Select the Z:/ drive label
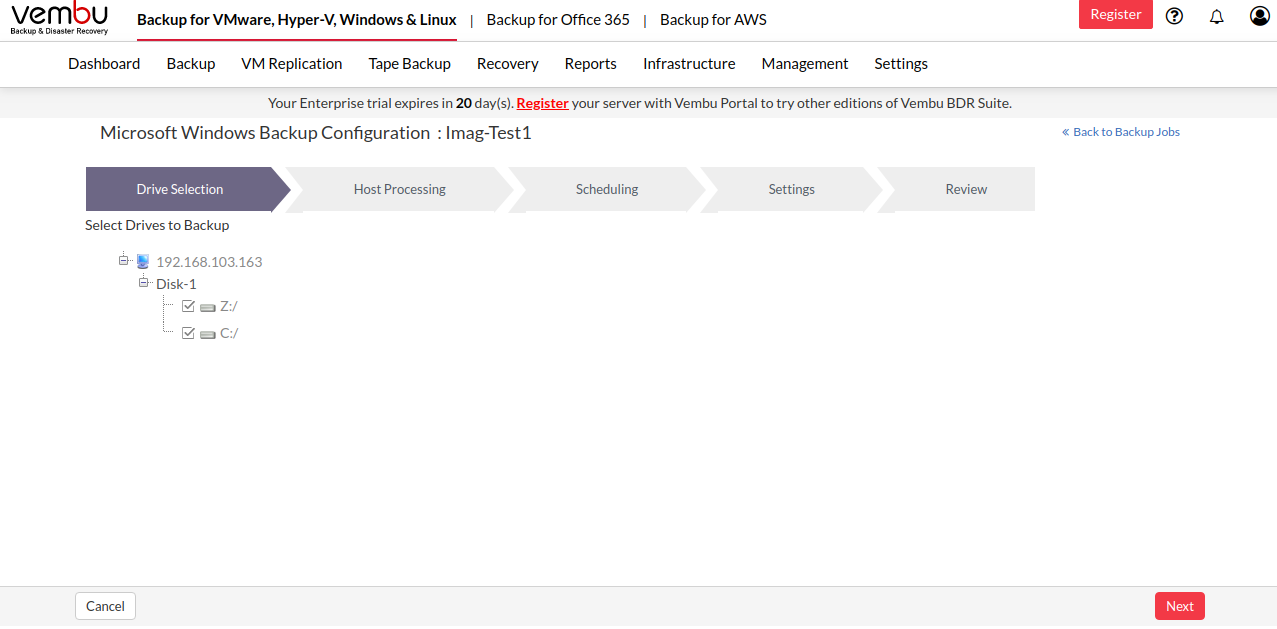The height and width of the screenshot is (629, 1277). pyautogui.click(x=229, y=306)
